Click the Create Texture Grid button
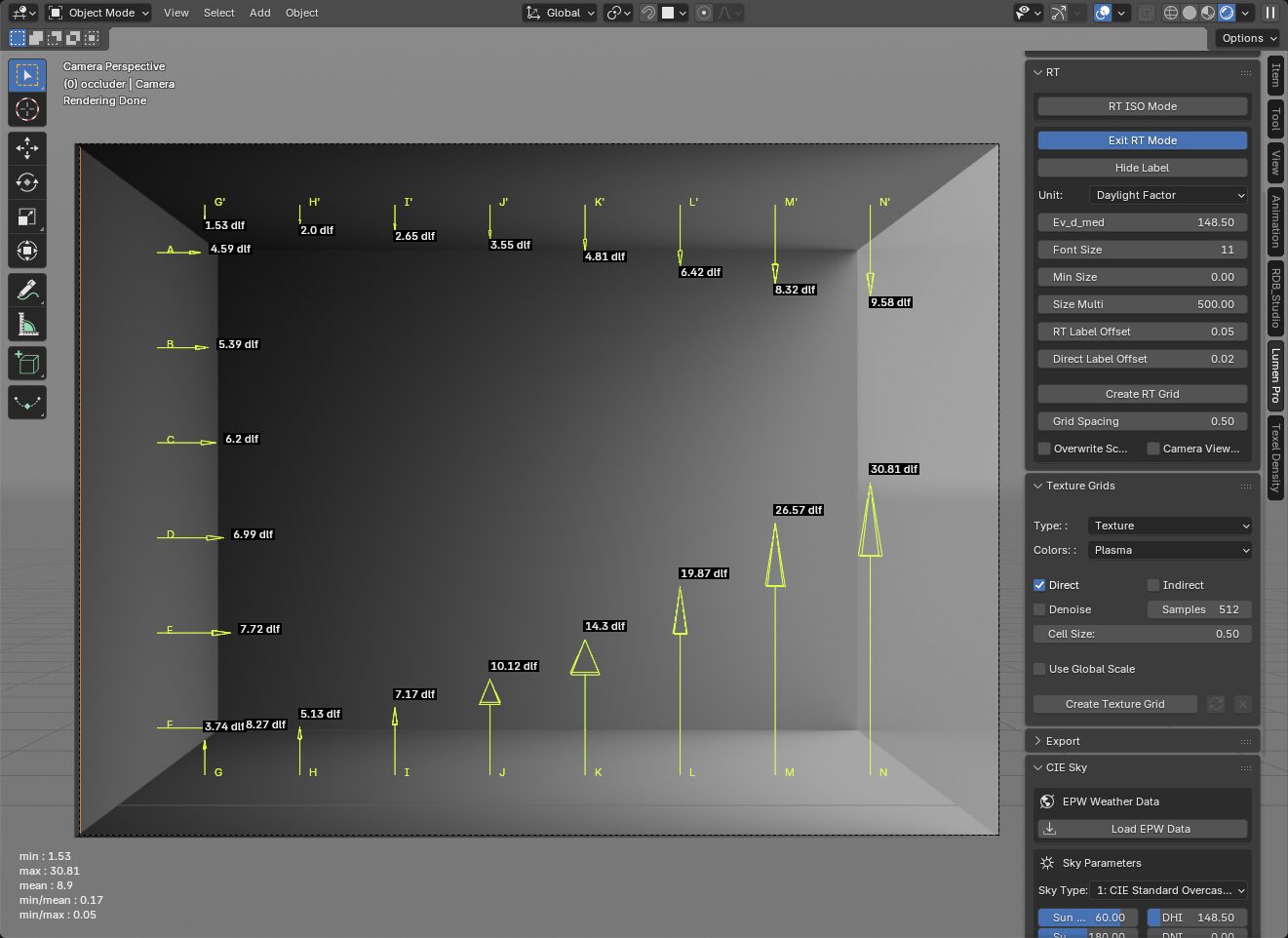 1115,704
